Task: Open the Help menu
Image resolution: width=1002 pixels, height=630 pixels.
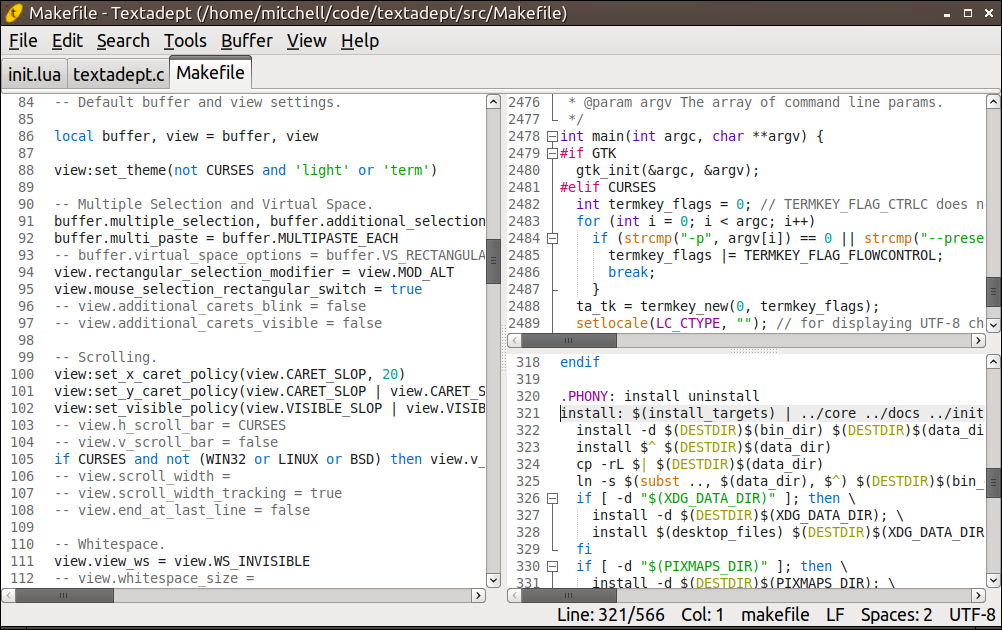Action: point(360,41)
